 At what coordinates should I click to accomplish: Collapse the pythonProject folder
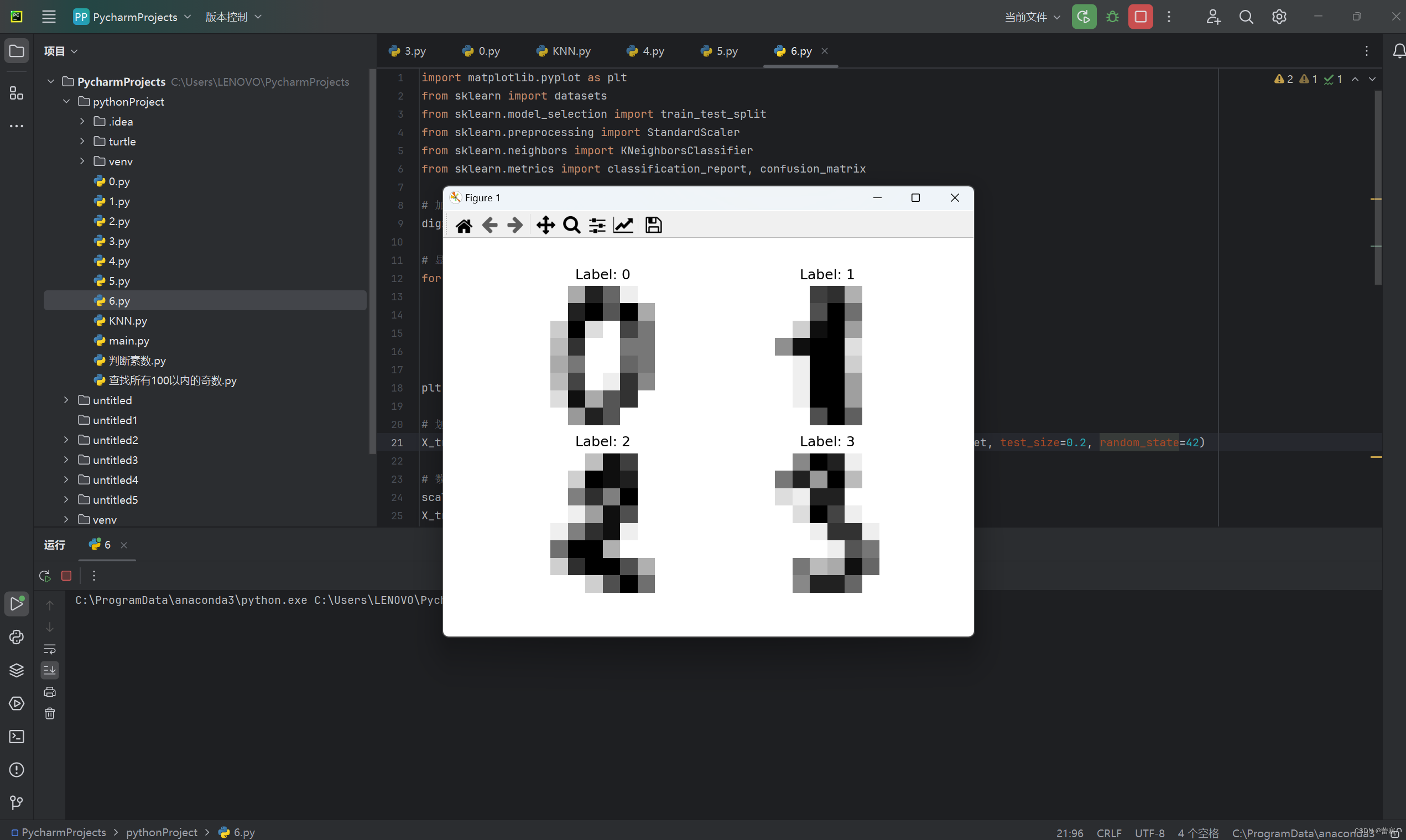pos(66,101)
